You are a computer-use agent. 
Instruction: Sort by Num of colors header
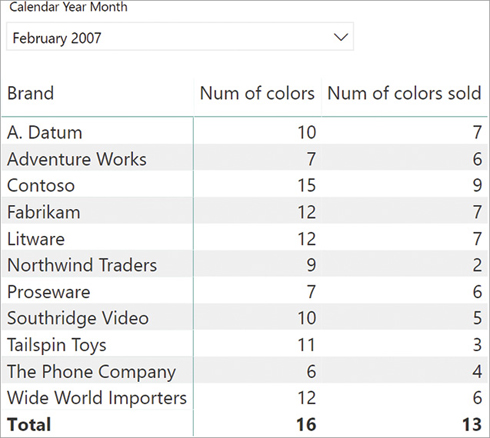click(257, 93)
